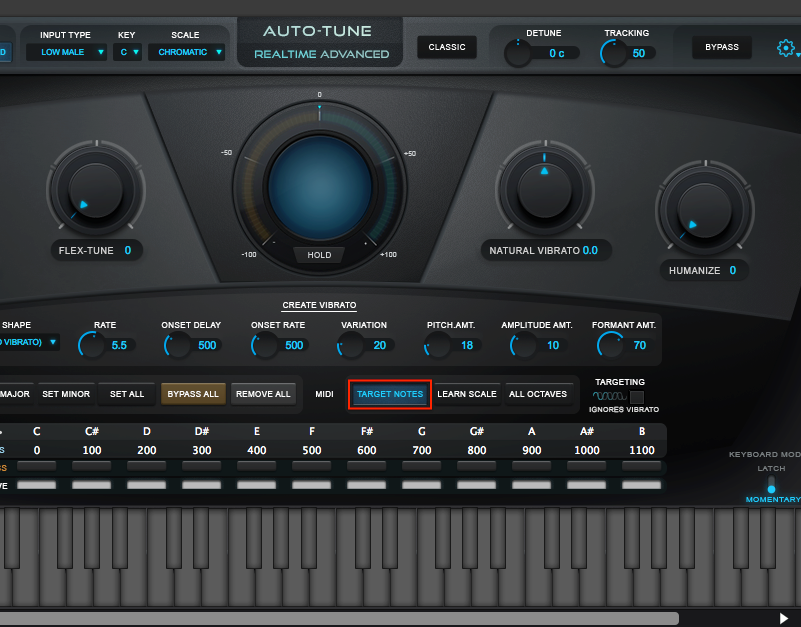Toggle remove for note F
This screenshot has height=627, width=801.
click(312, 485)
